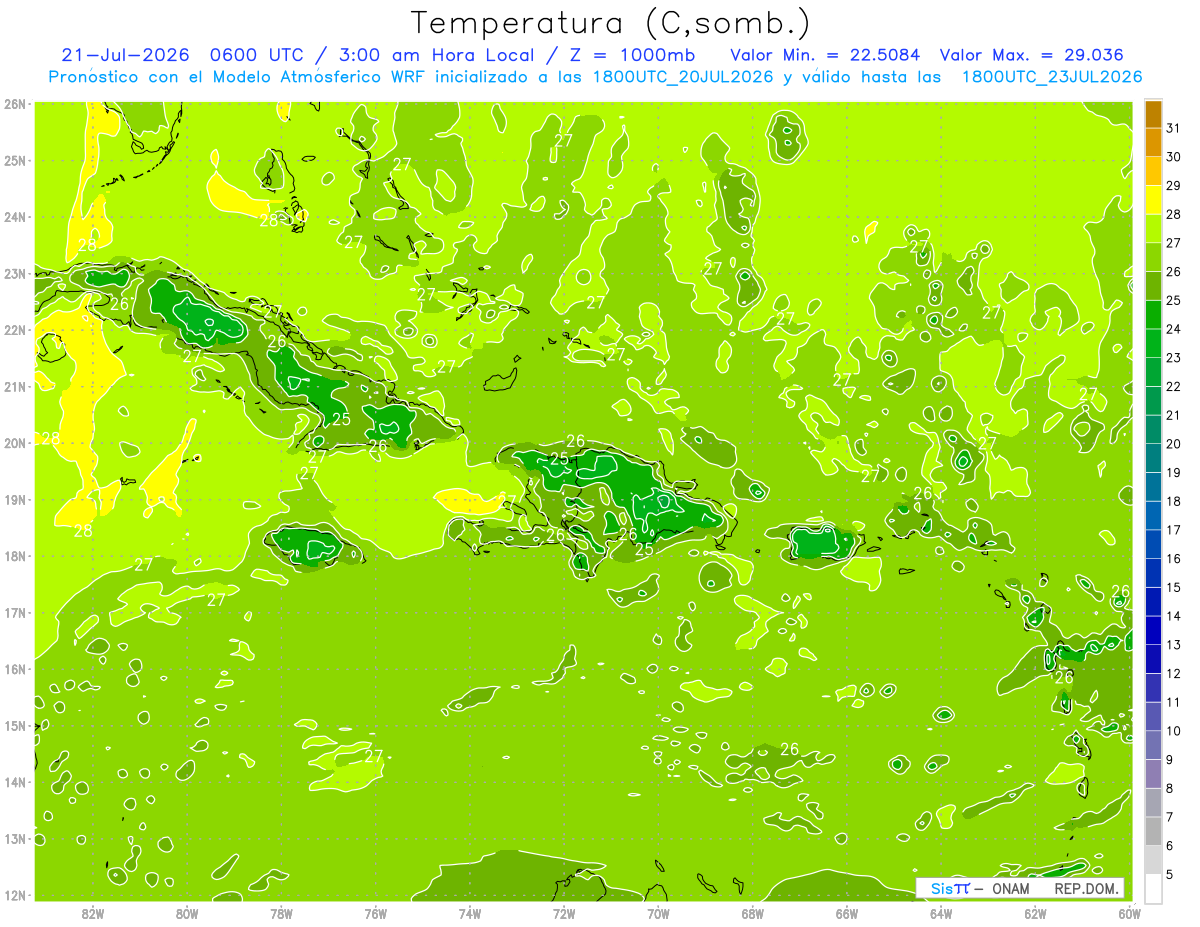The image size is (1200, 927).
Task: Click the '70W' longitude axis label
Action: click(x=658, y=913)
